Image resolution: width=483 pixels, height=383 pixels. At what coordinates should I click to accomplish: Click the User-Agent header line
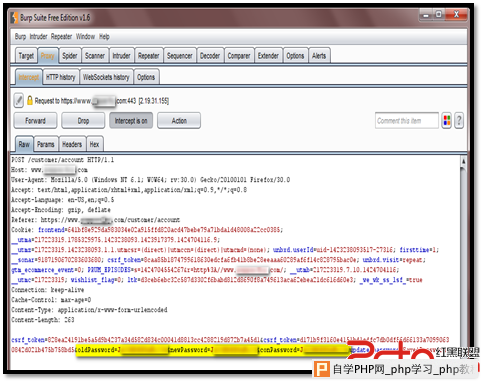pyautogui.click(x=151, y=180)
